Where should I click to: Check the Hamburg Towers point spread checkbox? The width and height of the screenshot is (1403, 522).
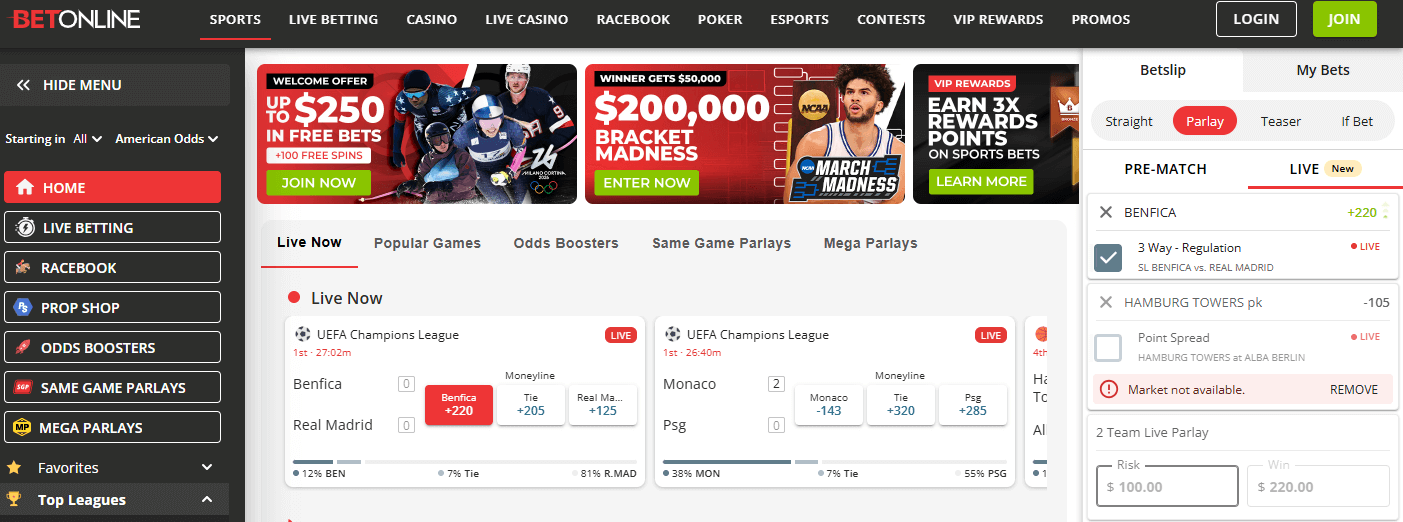1108,348
